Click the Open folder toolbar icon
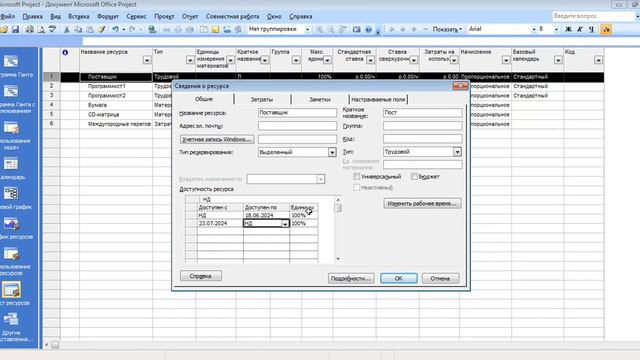640x360 pixels. click(4, 29)
